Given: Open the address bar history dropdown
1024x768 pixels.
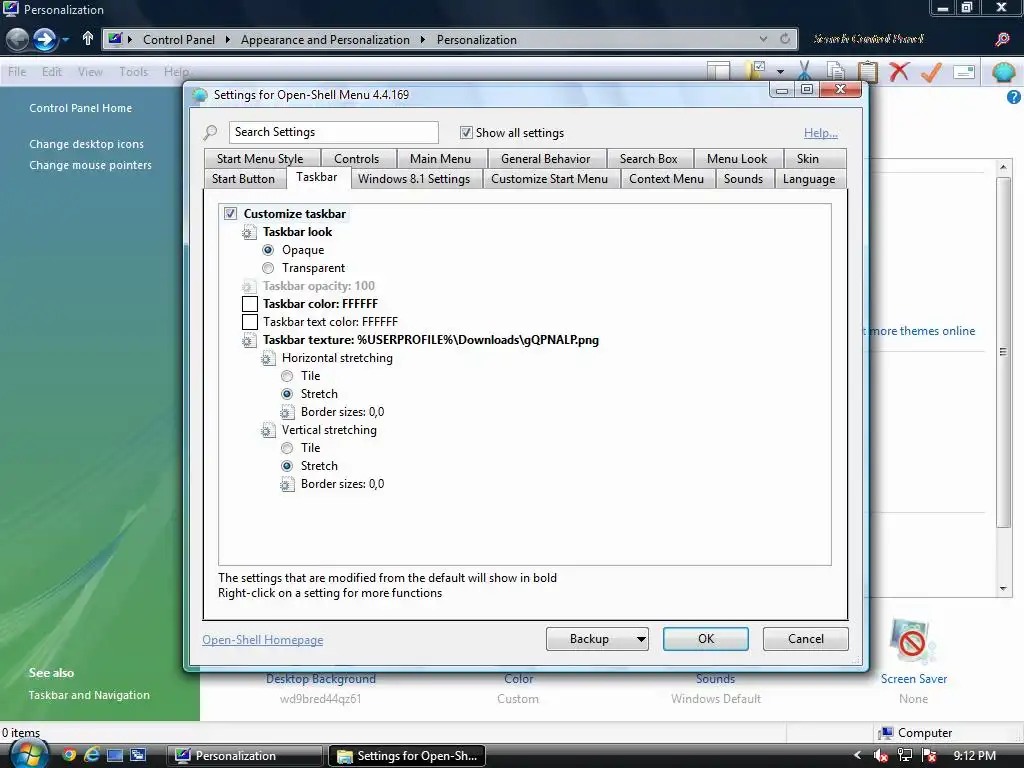Looking at the screenshot, I should point(763,39).
